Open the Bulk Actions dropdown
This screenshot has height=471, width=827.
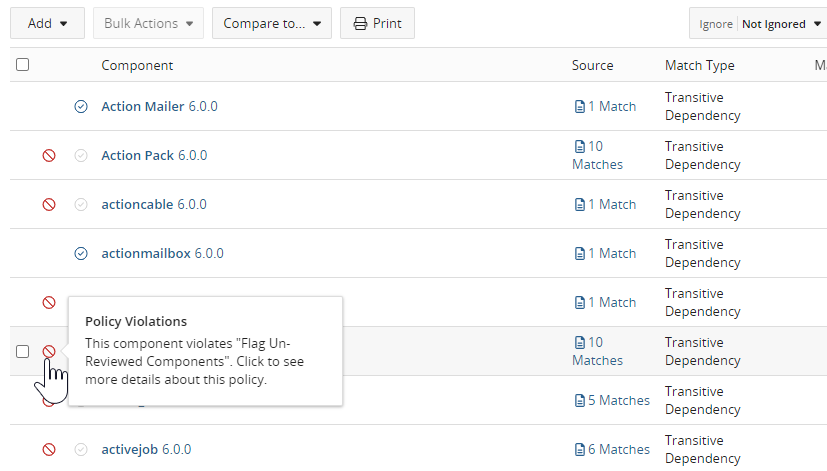[x=148, y=23]
